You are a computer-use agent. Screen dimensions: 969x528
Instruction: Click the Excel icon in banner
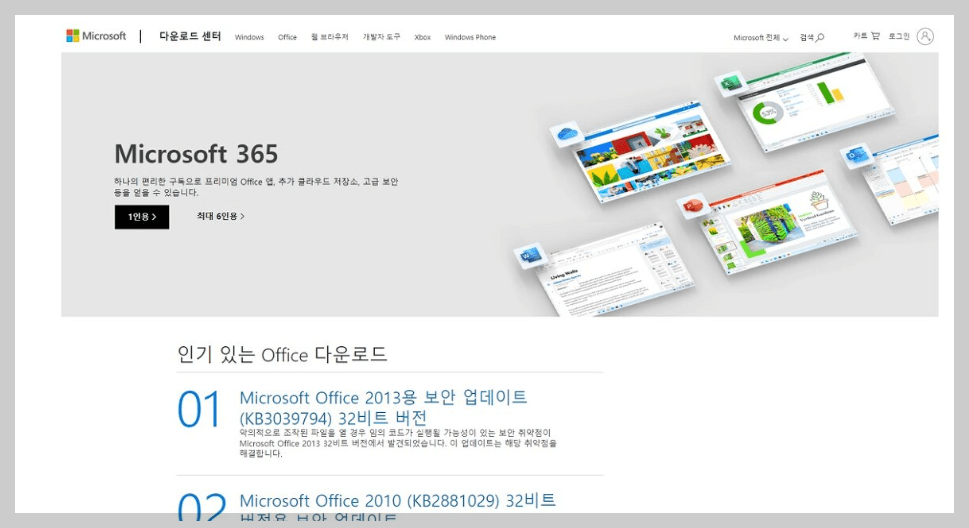coord(731,83)
